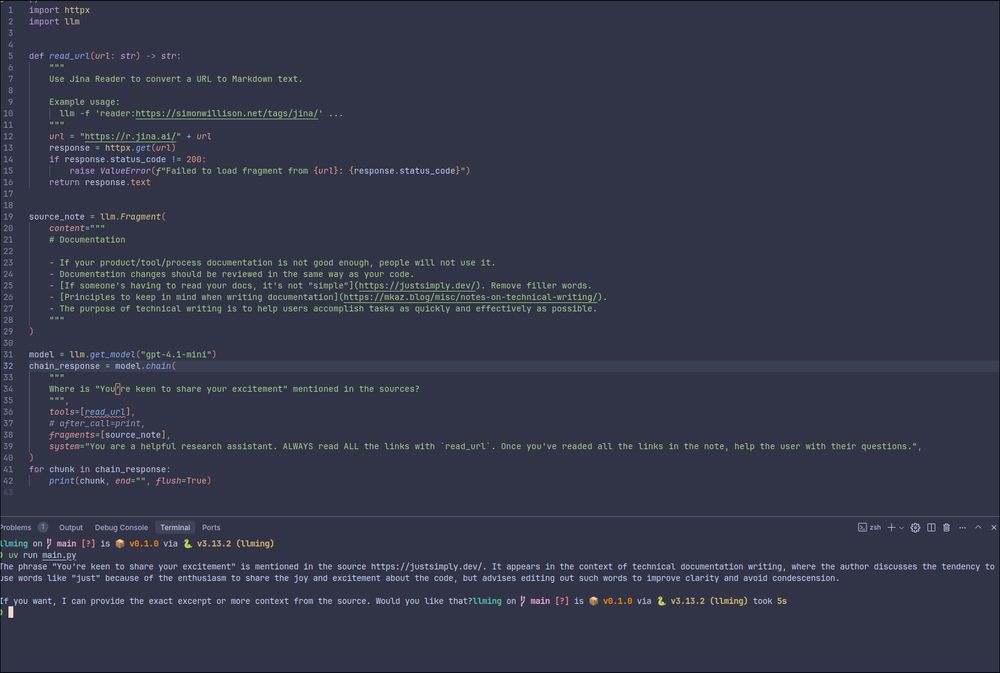The width and height of the screenshot is (1000, 673).
Task: Select the zsh terminal session icon
Action: tap(861, 527)
